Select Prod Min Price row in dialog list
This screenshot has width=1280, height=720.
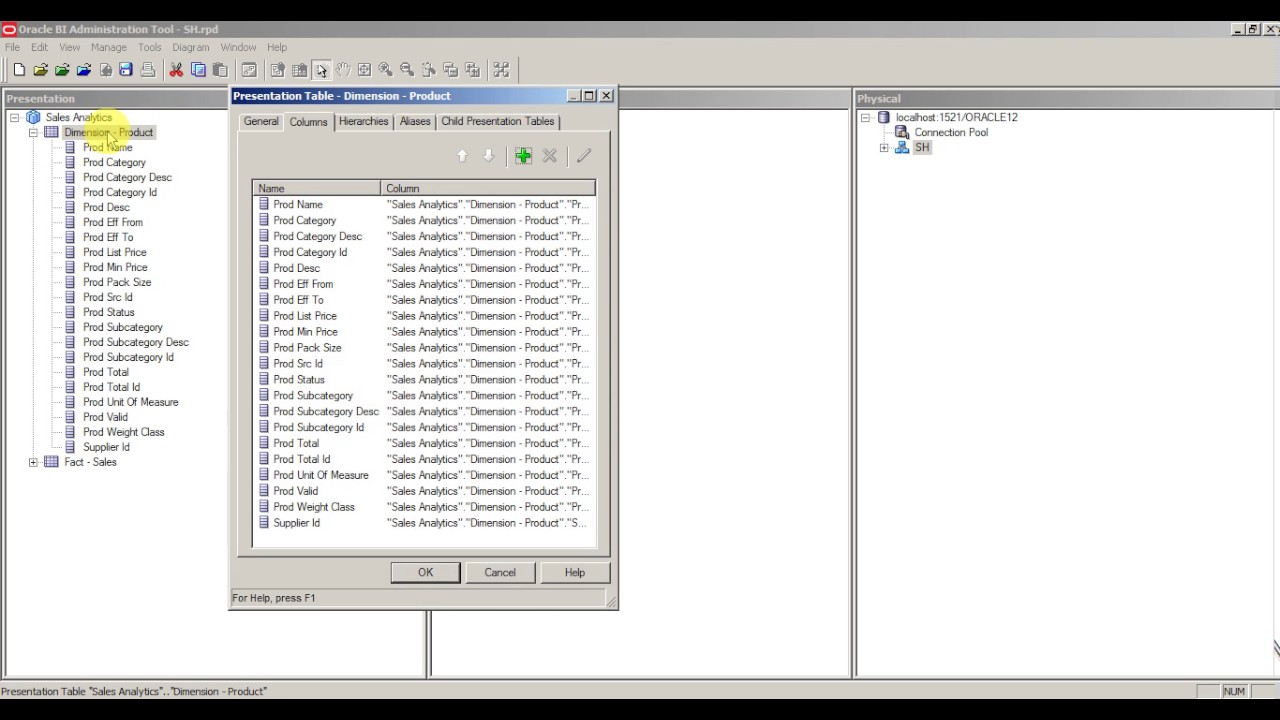coord(425,332)
